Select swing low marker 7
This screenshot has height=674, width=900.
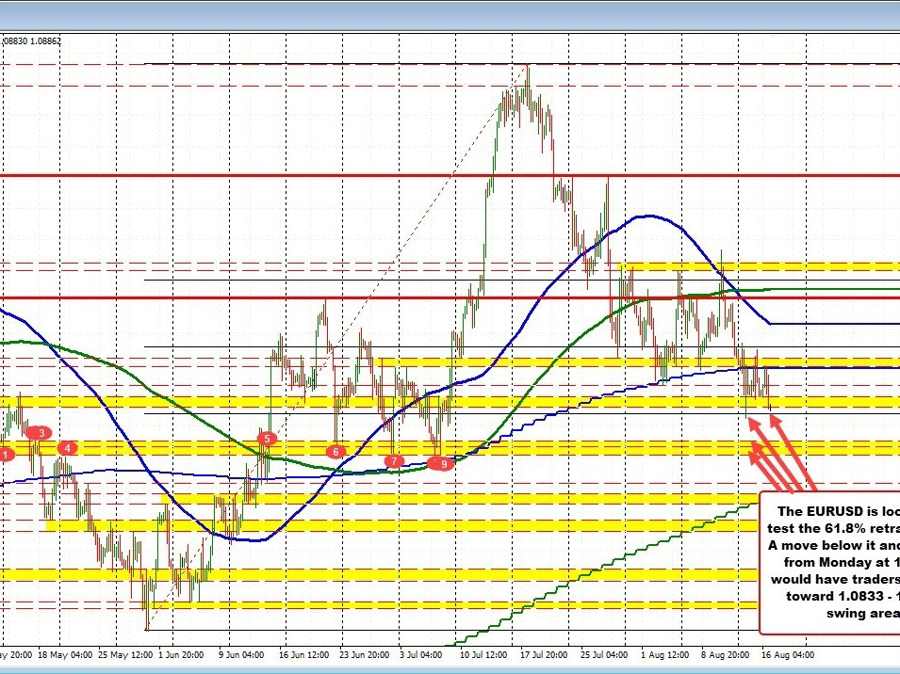(x=394, y=461)
